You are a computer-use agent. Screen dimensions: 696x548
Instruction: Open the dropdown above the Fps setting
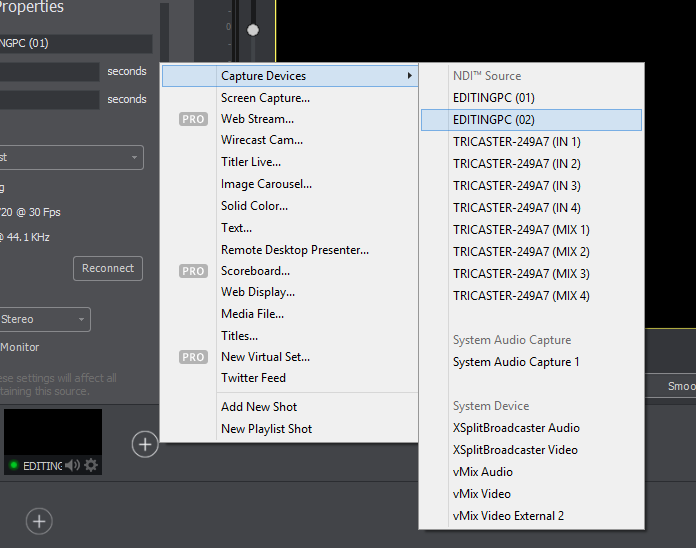[71, 158]
